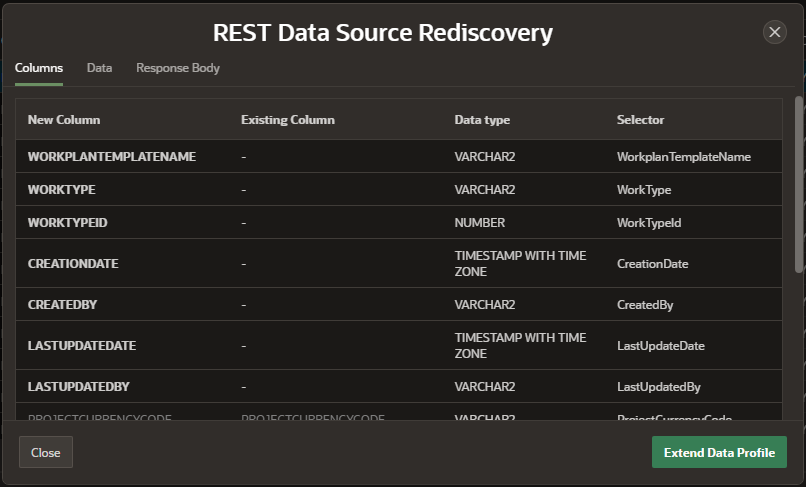Click the vertical scrollbar of the dialog
The image size is (806, 487).
(799, 184)
